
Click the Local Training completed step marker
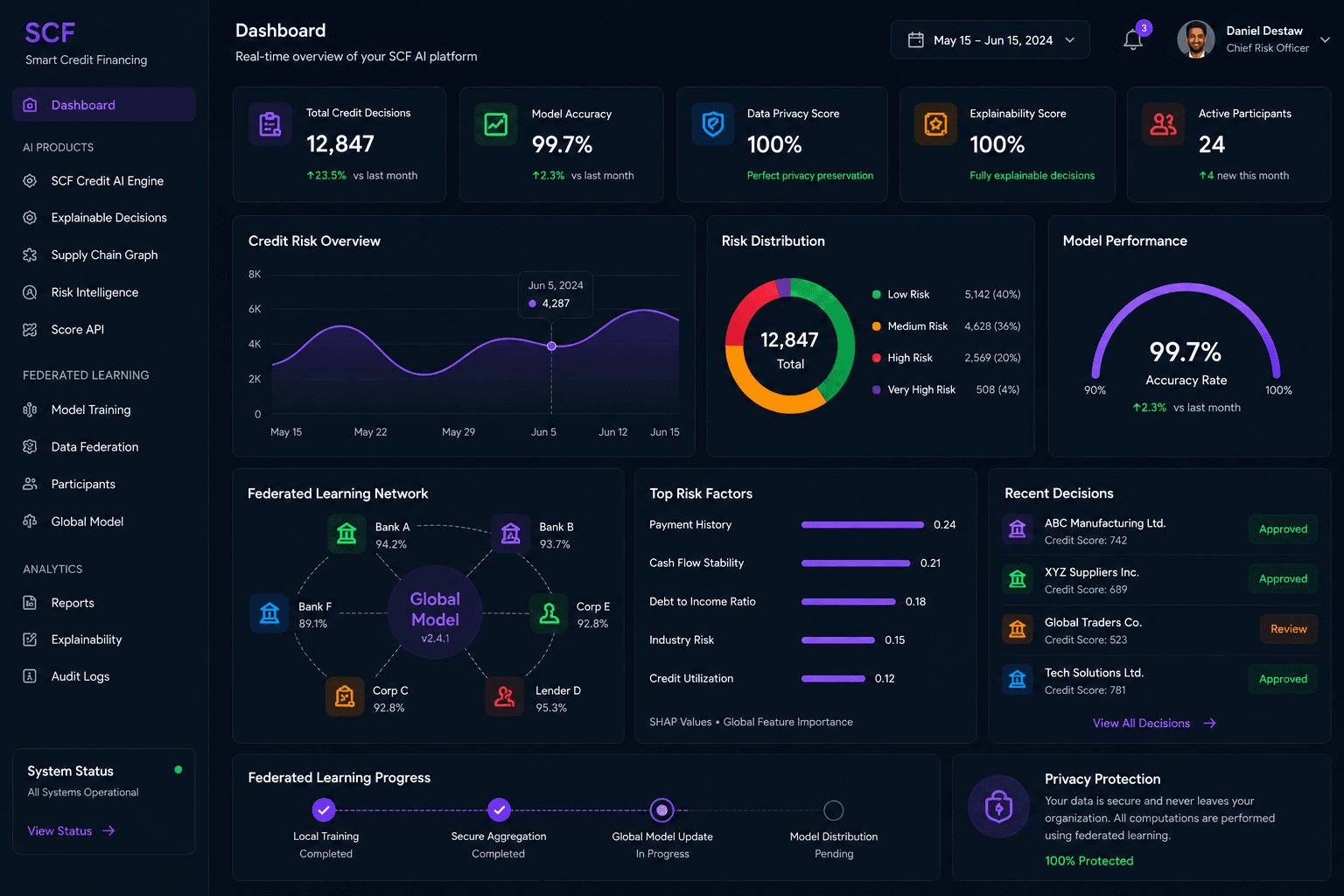click(x=324, y=809)
